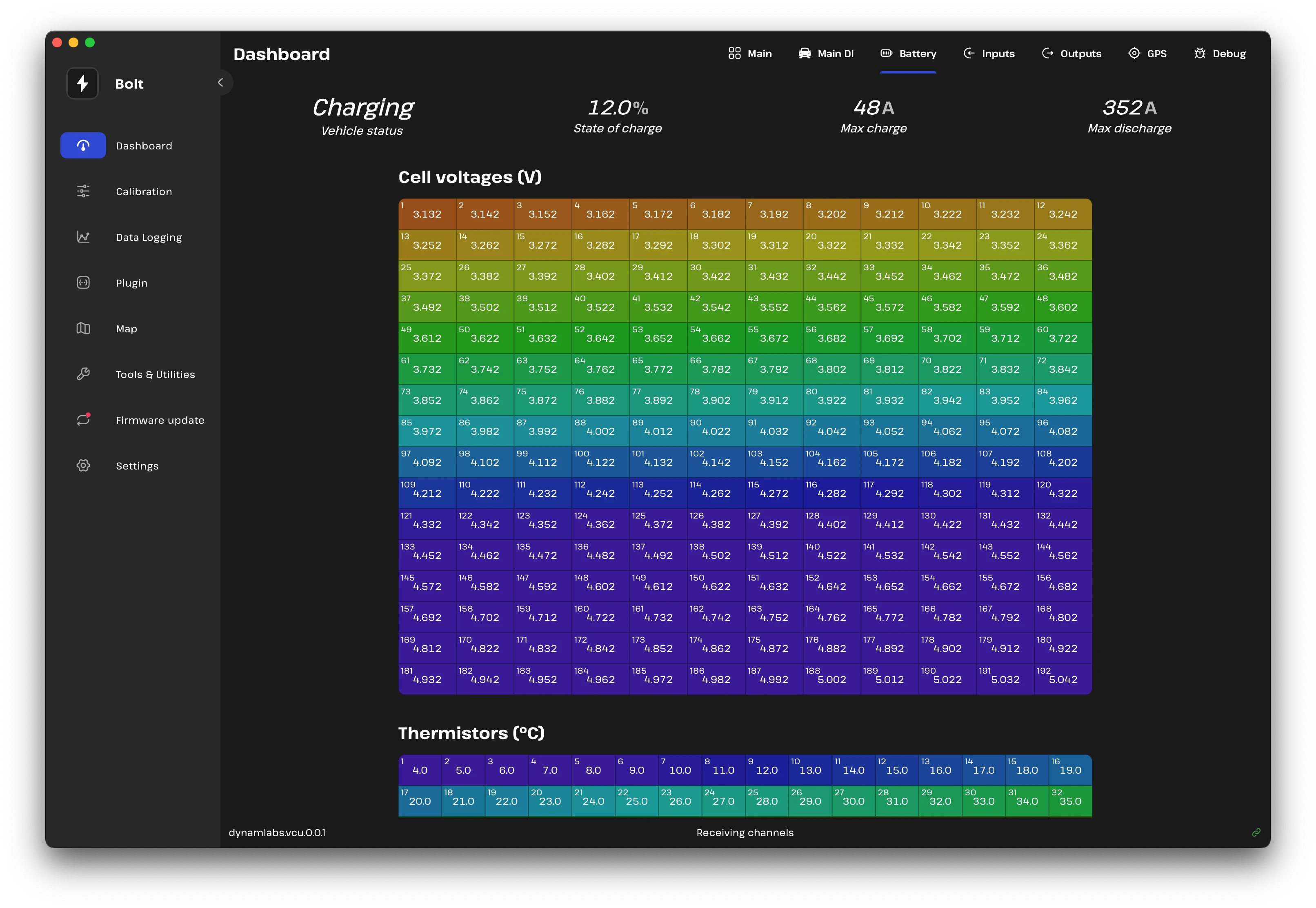The width and height of the screenshot is (1316, 908).
Task: Click the dynamlabs.vcu.0.0.1 status text
Action: click(x=277, y=832)
